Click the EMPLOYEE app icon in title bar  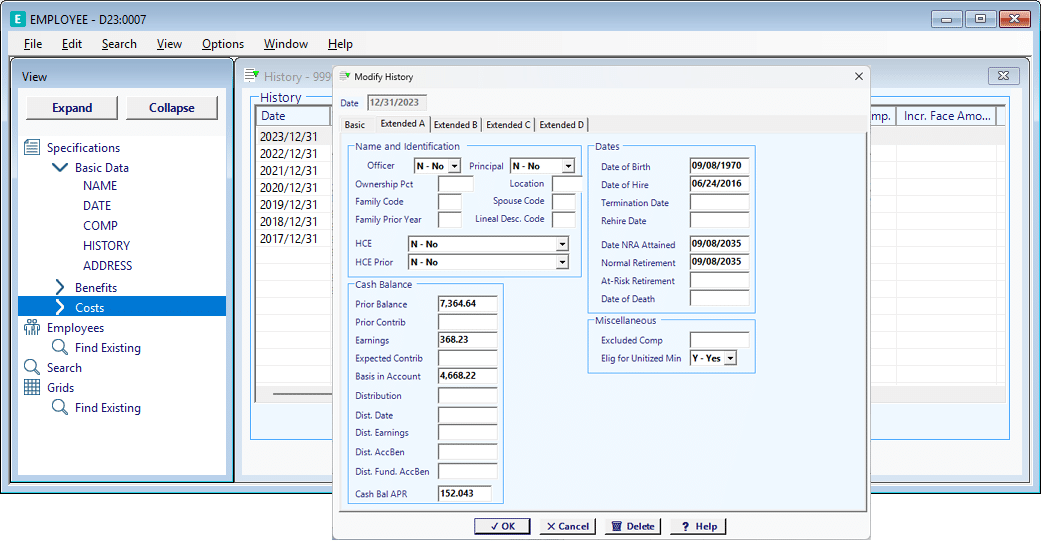(x=18, y=19)
